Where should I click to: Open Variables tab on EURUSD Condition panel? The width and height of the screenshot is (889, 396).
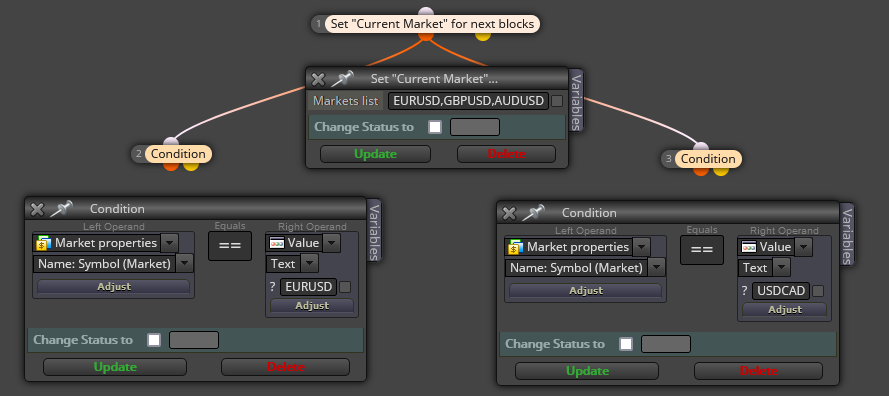pos(375,231)
